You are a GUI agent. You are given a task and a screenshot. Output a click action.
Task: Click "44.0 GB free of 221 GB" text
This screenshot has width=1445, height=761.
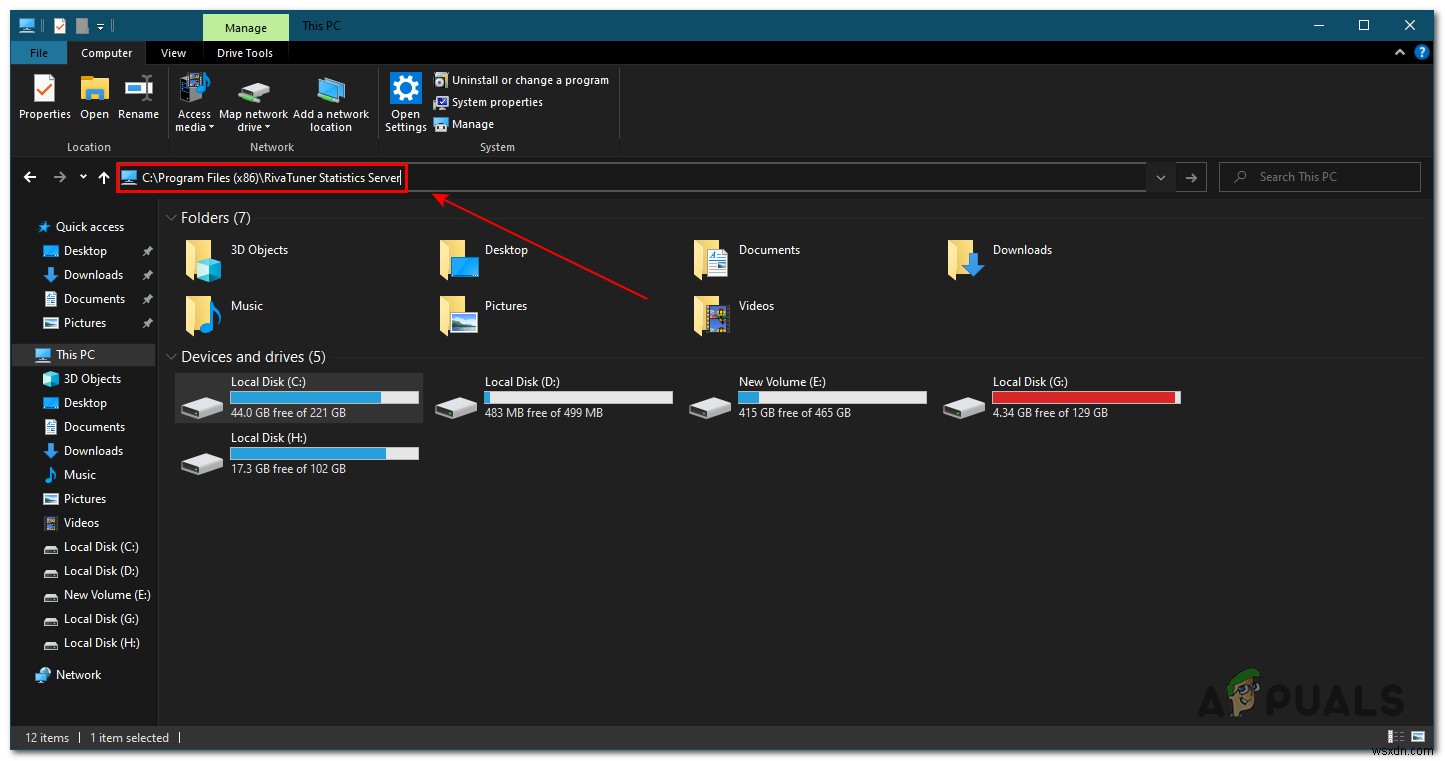288,413
